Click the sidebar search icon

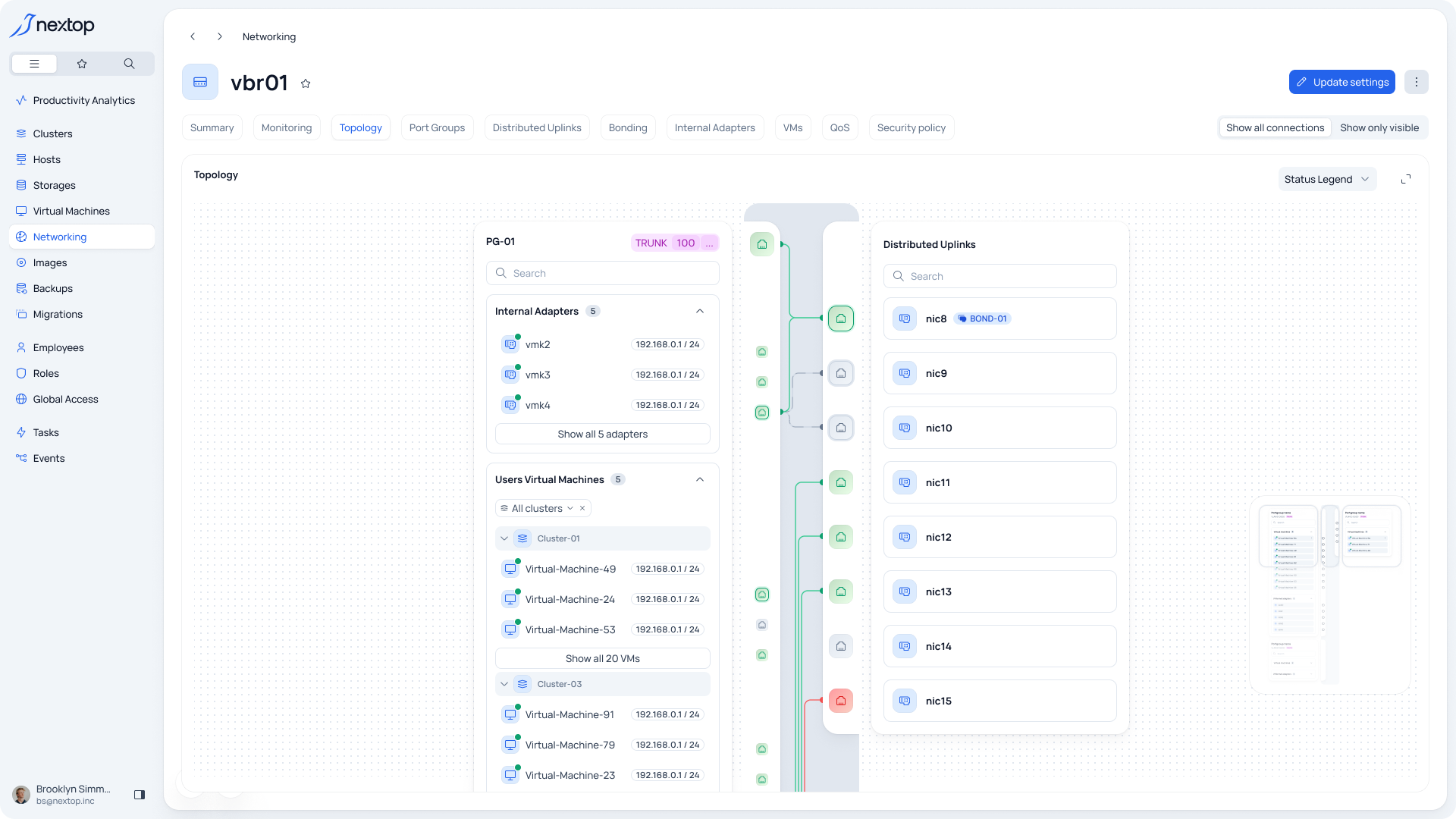pos(129,64)
